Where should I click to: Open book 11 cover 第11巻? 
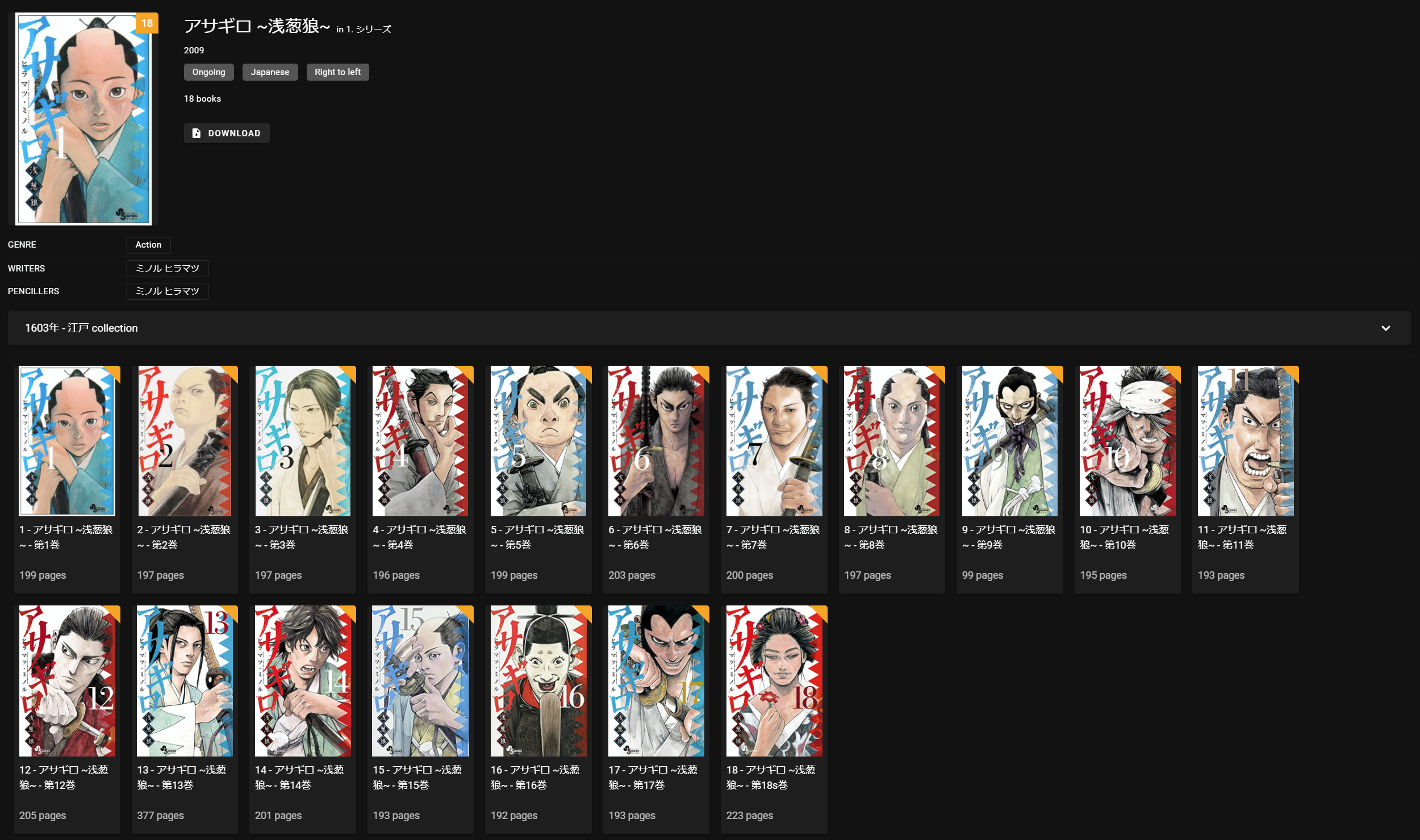[x=1245, y=441]
